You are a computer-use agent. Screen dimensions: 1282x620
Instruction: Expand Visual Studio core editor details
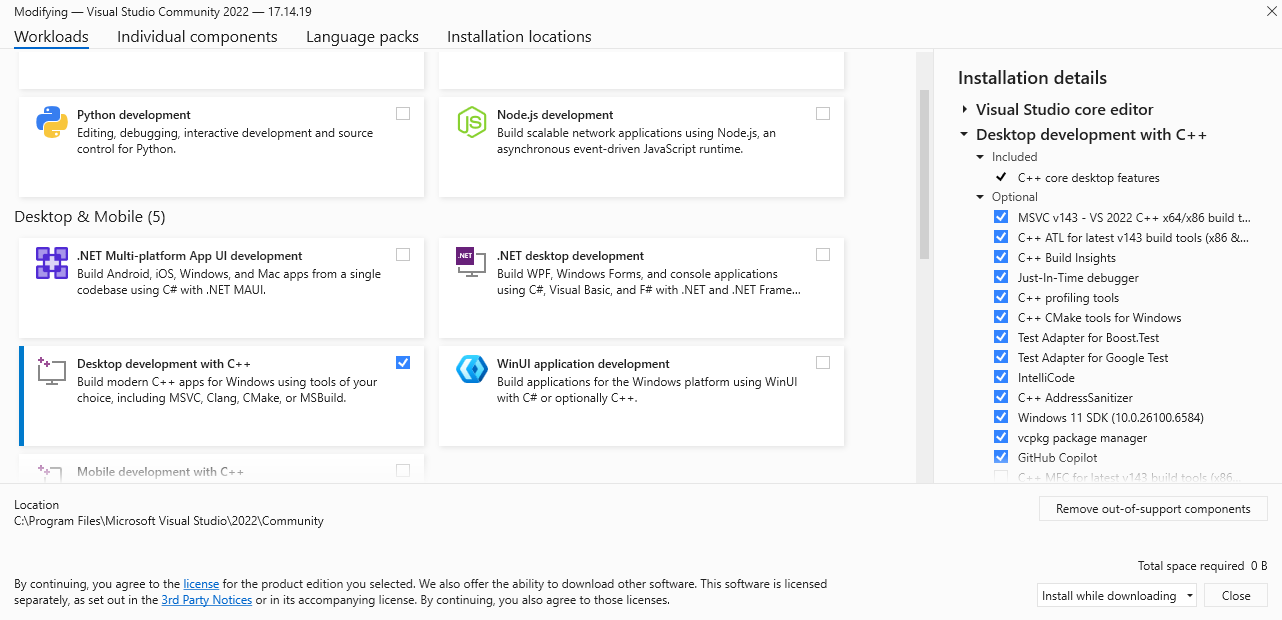[x=963, y=109]
